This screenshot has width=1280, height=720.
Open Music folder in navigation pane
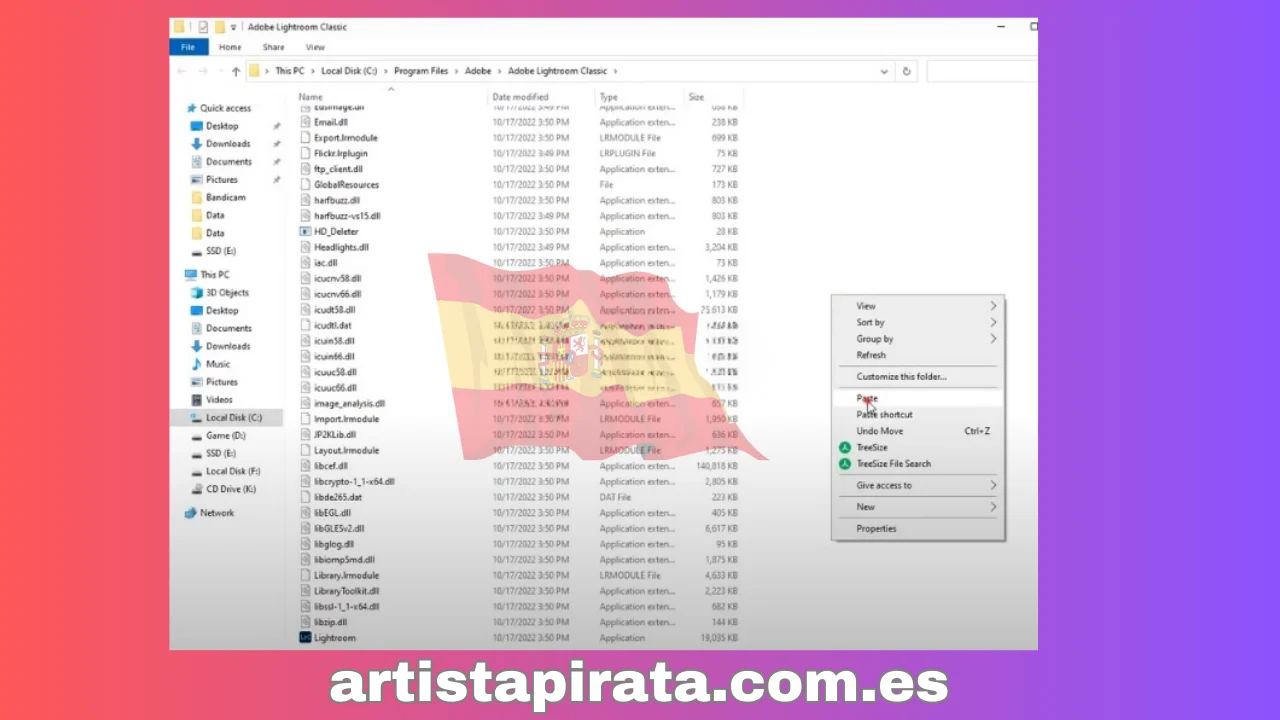tap(210, 364)
